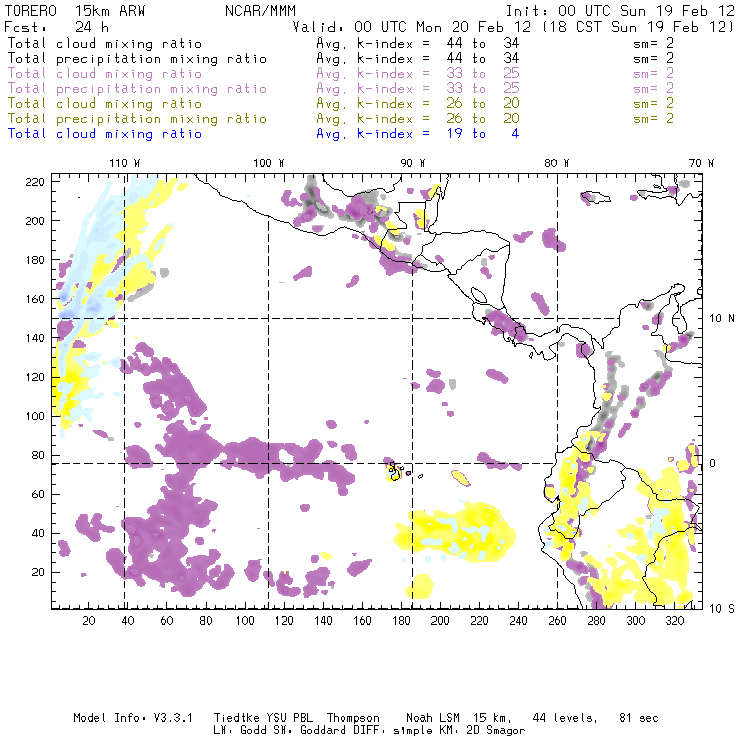The image size is (740, 740).
Task: Click the olive Total cloud mixing ratio legend
Action: pyautogui.click(x=105, y=104)
